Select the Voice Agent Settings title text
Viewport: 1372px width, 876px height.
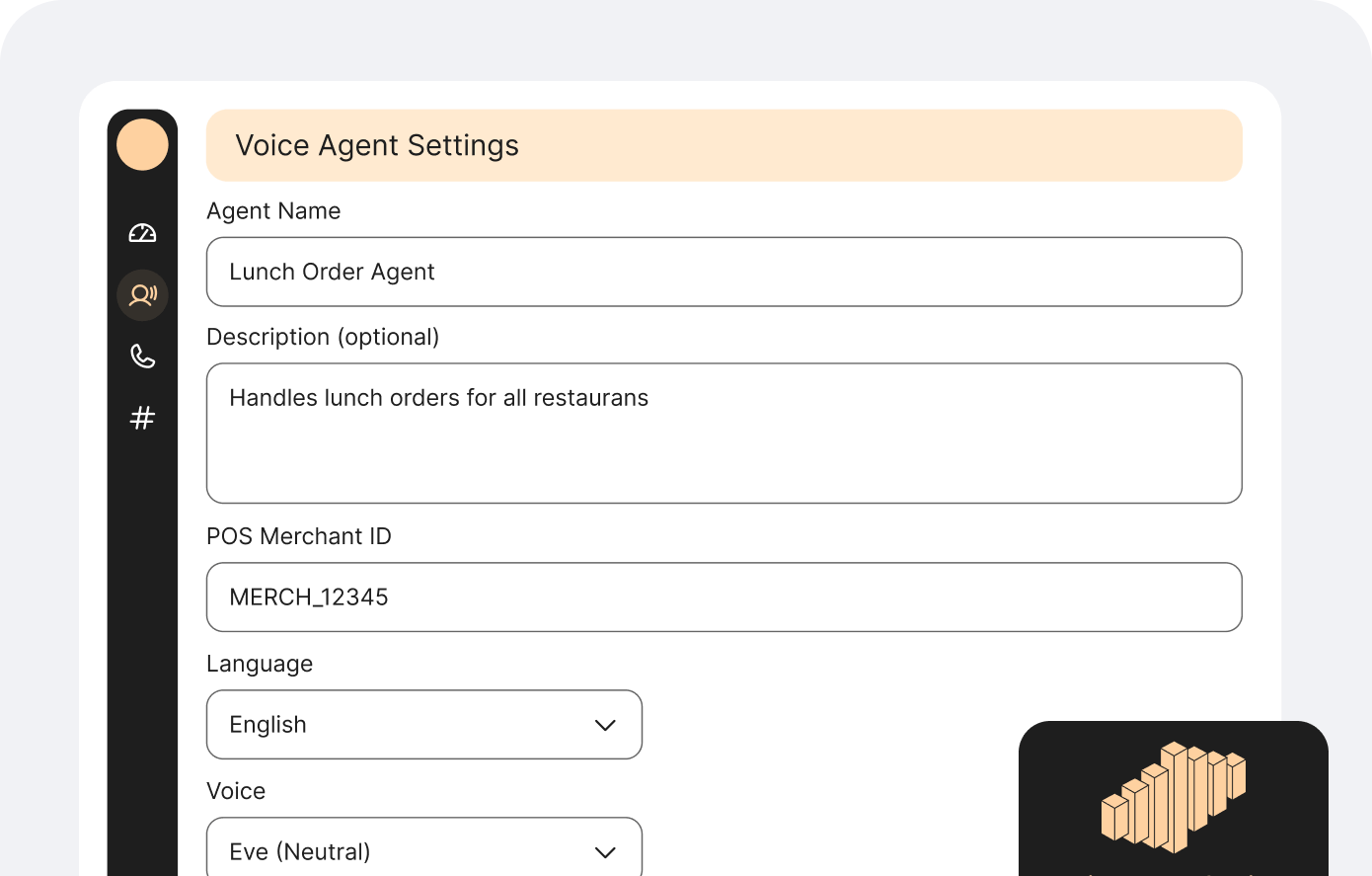click(377, 145)
